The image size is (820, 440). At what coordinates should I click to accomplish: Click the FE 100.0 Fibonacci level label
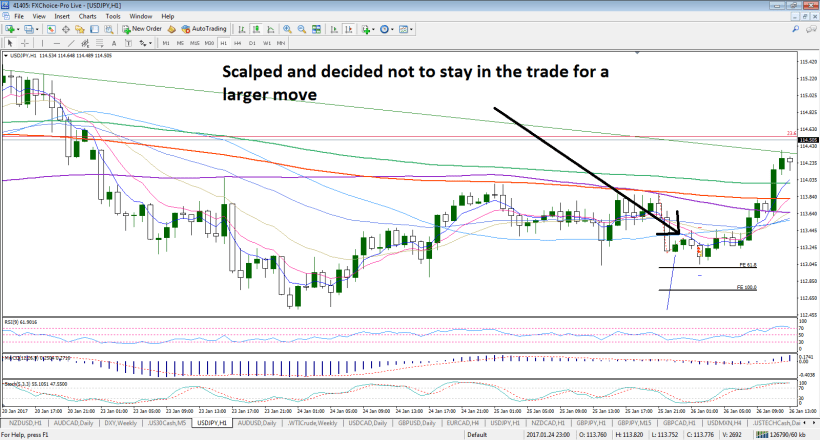(x=746, y=287)
